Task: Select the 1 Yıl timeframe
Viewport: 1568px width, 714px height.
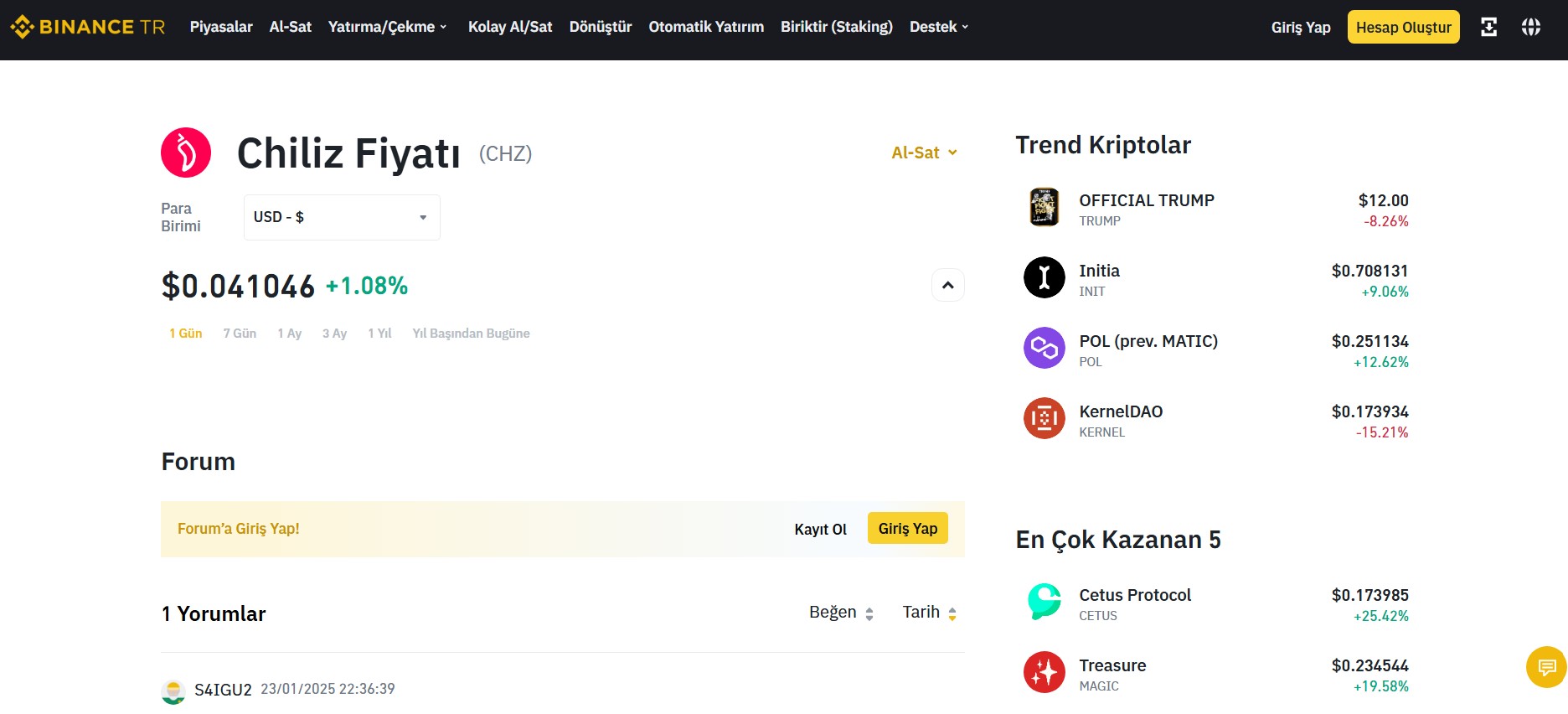Action: pyautogui.click(x=379, y=334)
